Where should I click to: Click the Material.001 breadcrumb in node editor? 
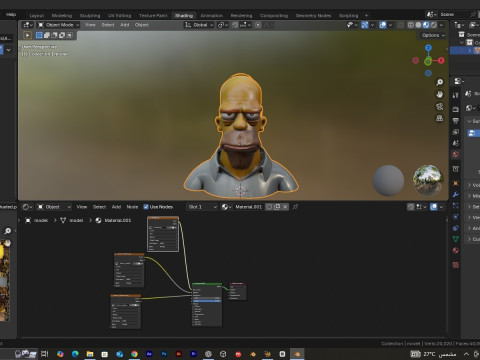tap(117, 220)
